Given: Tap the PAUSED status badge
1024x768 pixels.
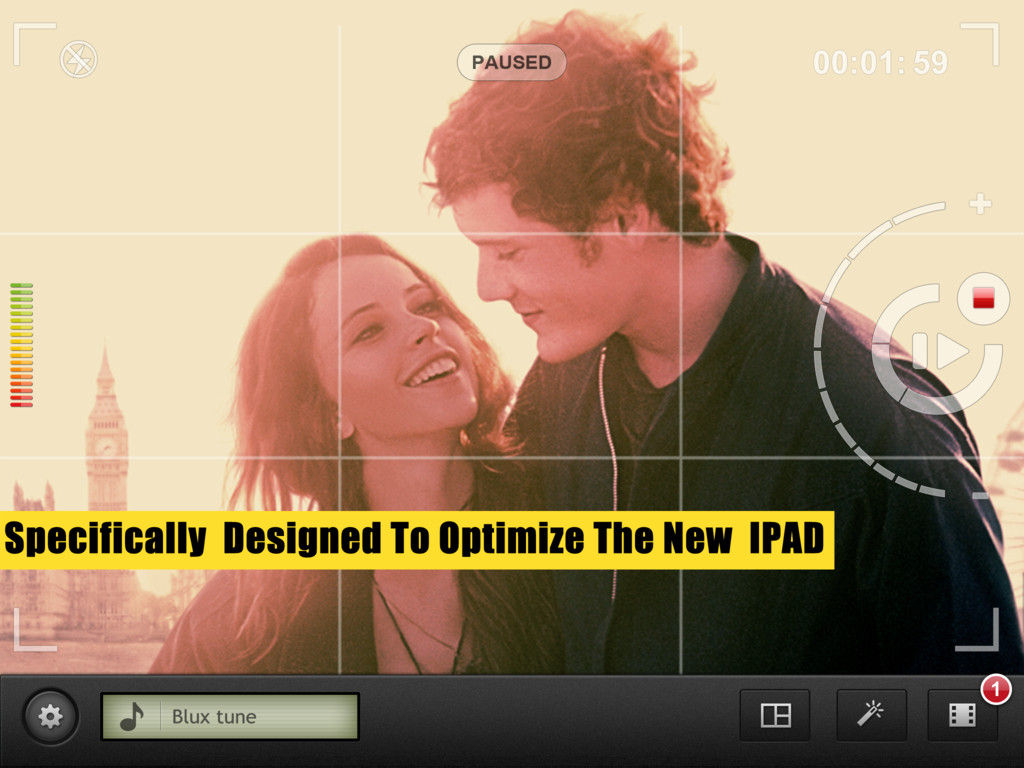Looking at the screenshot, I should 511,62.
